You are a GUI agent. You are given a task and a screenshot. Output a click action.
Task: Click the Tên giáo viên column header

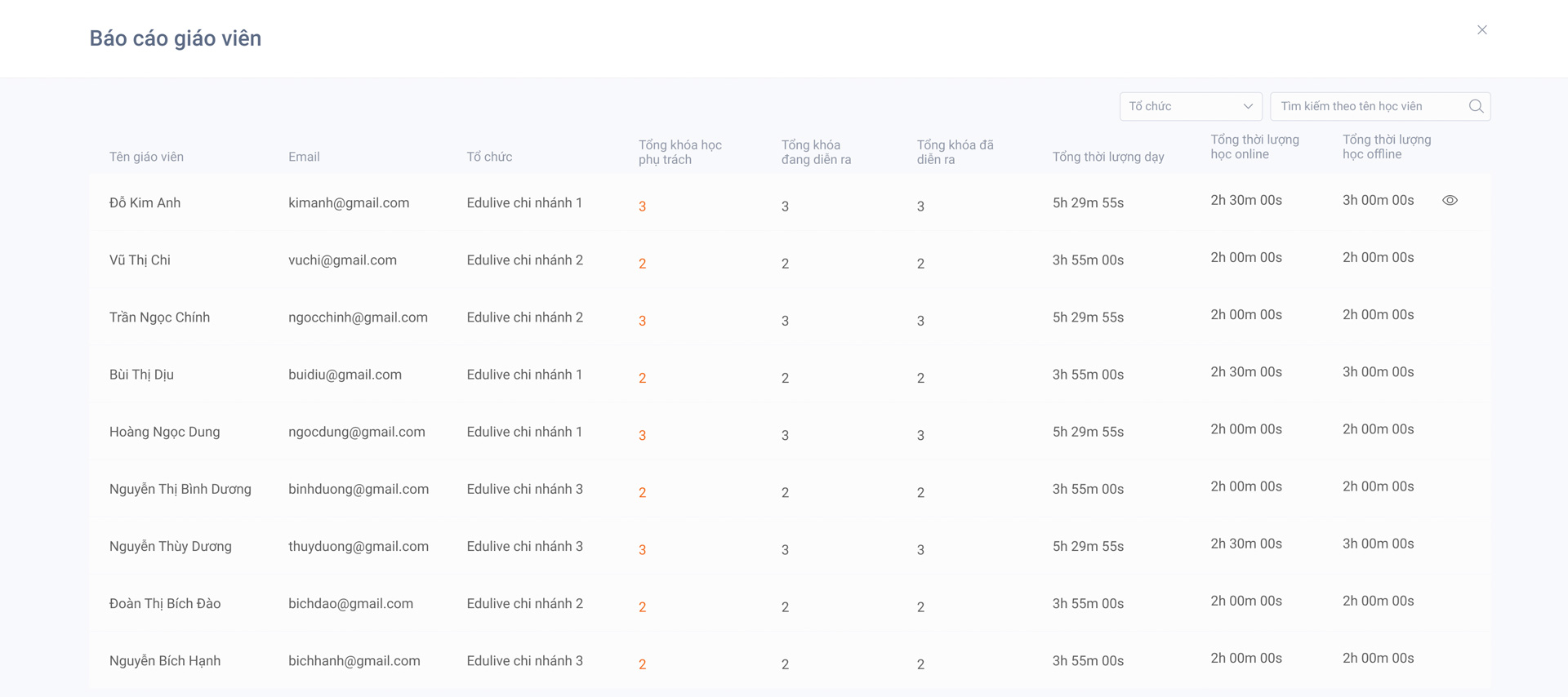pyautogui.click(x=146, y=157)
